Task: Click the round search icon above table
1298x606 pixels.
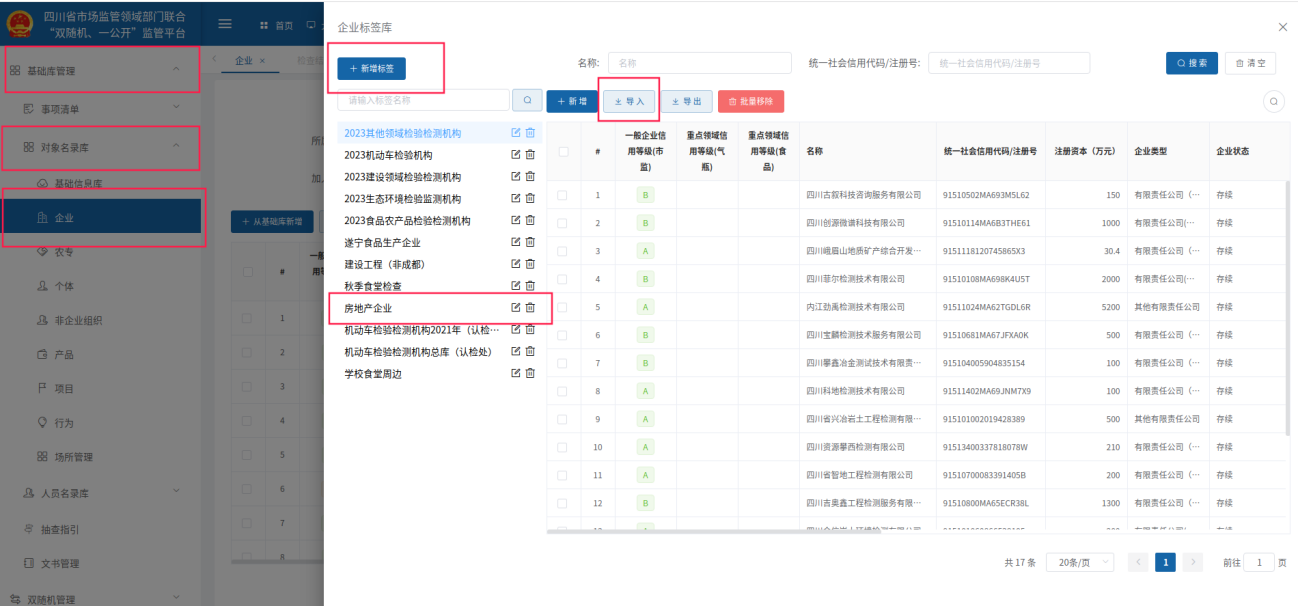Action: coord(1273,101)
